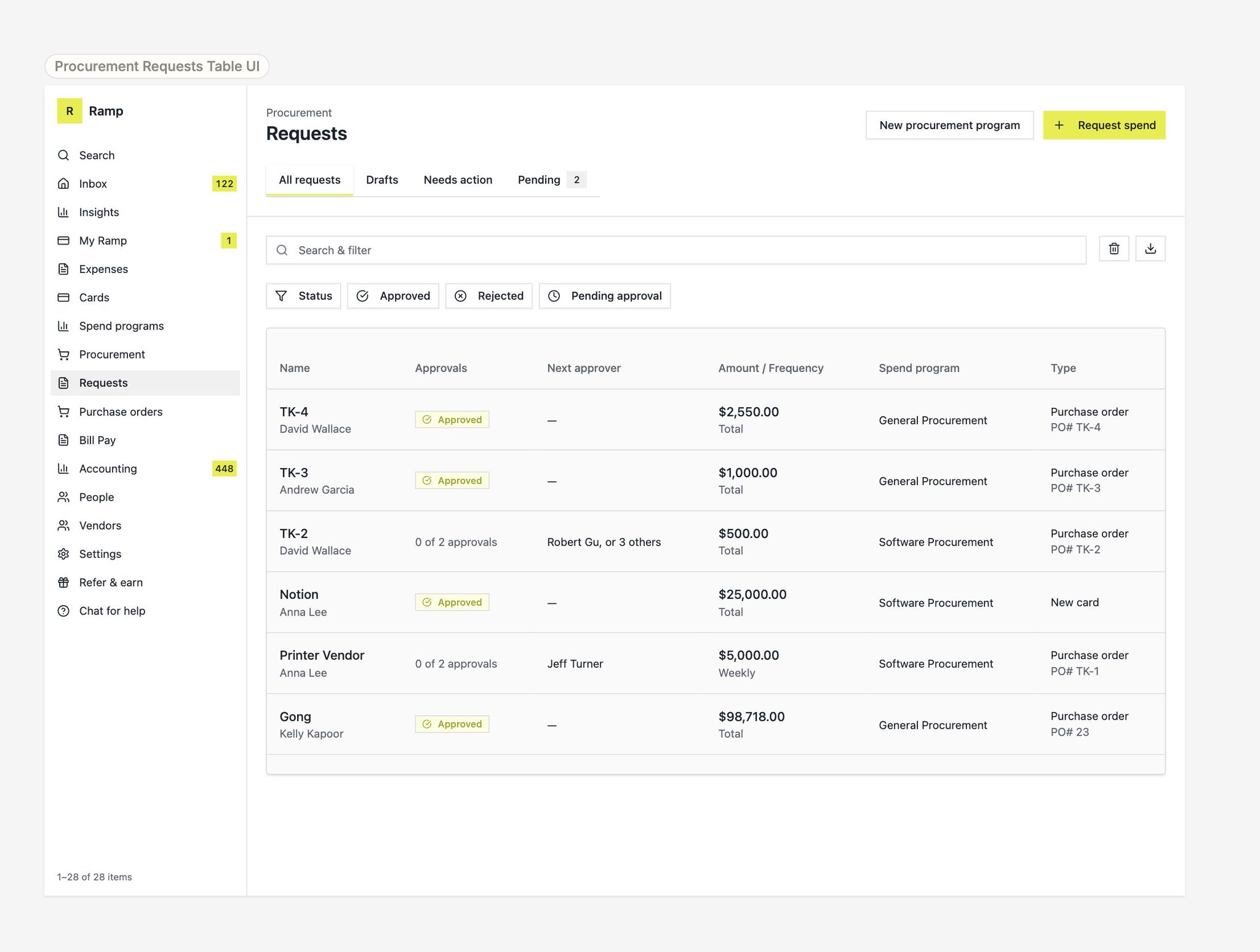Screen dimensions: 1260x952
Task: Open Cards icon in sidebar
Action: (63, 298)
